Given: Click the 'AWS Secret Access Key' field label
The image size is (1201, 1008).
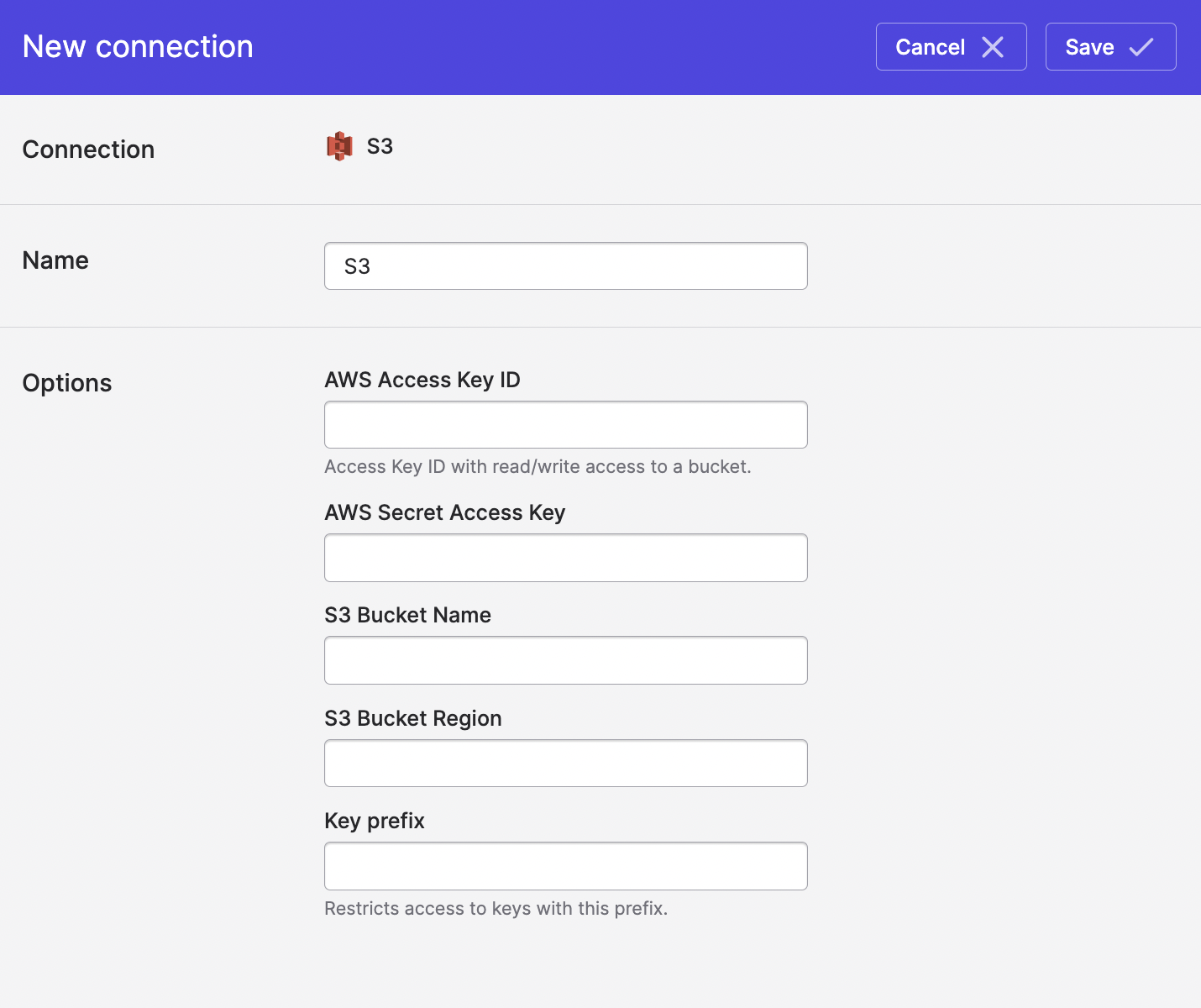Looking at the screenshot, I should [x=445, y=512].
